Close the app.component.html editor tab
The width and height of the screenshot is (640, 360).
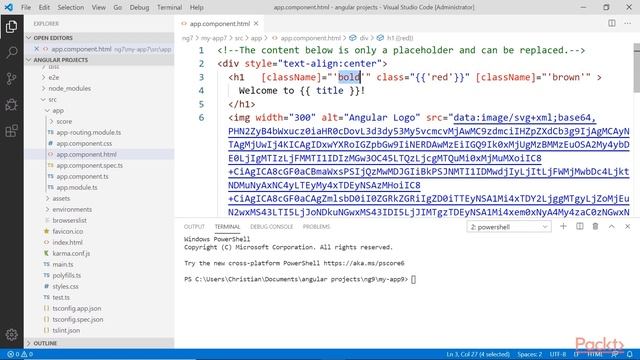pyautogui.click(x=256, y=24)
